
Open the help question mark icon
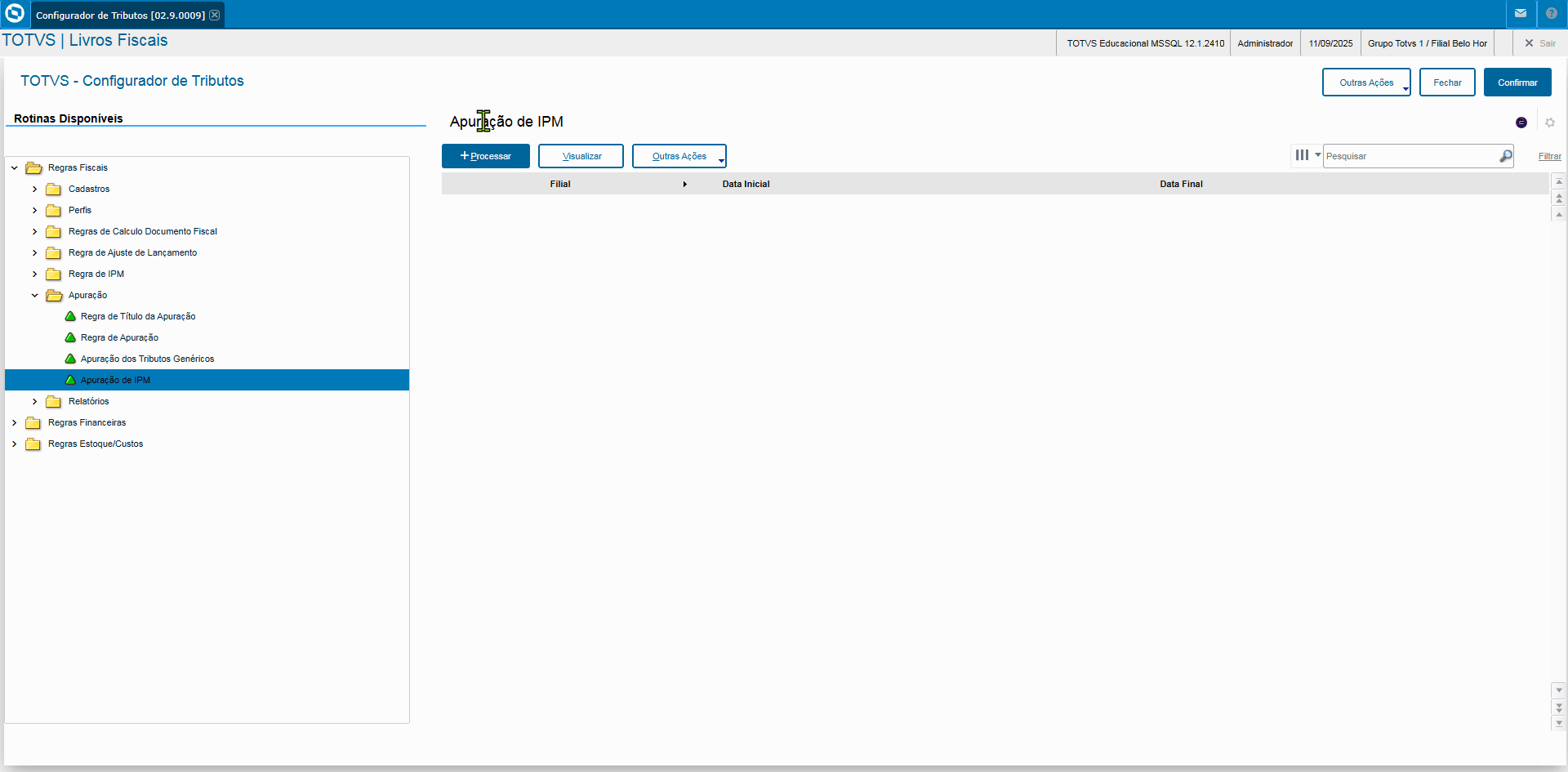[x=1552, y=14]
